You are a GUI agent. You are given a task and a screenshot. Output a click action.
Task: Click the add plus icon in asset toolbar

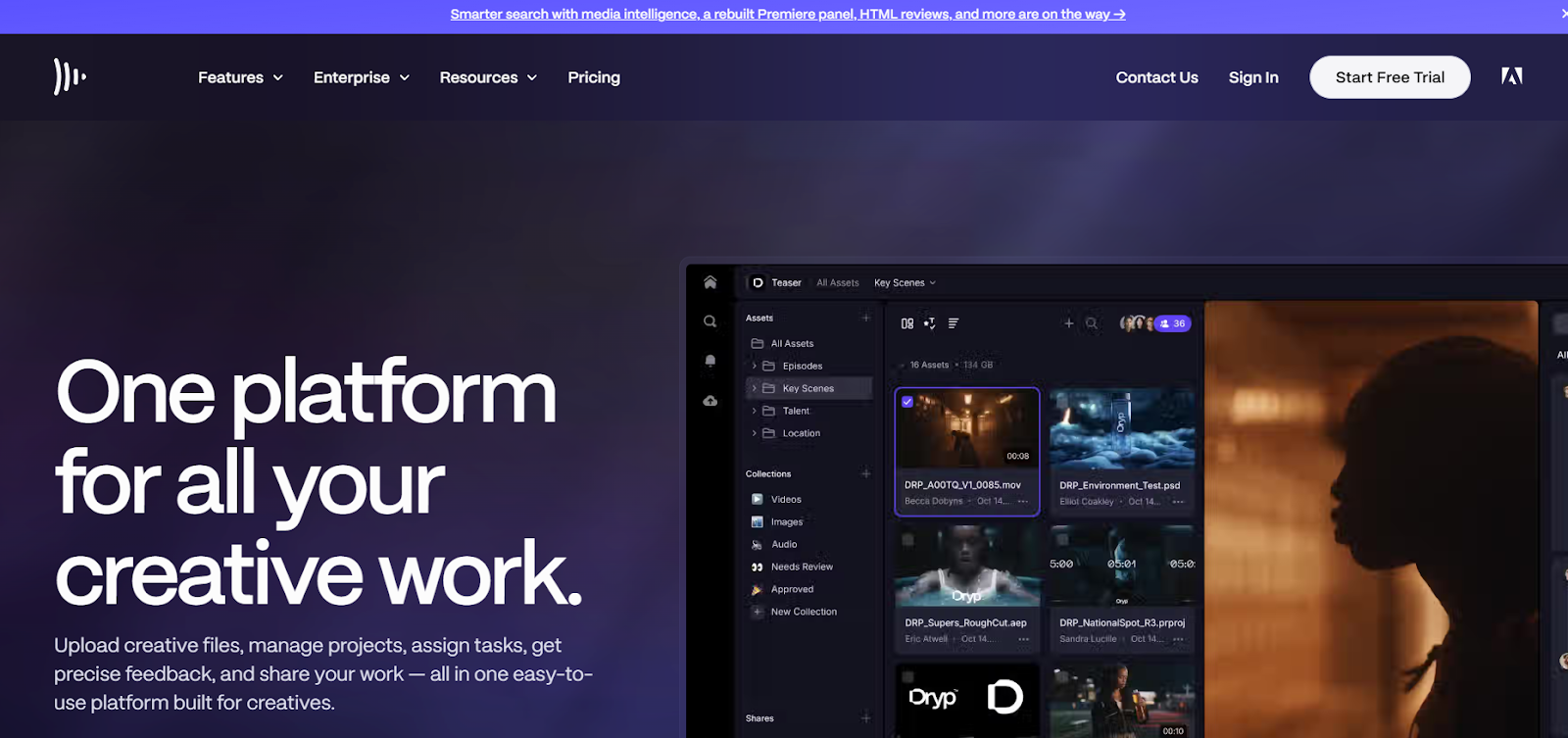click(1069, 323)
